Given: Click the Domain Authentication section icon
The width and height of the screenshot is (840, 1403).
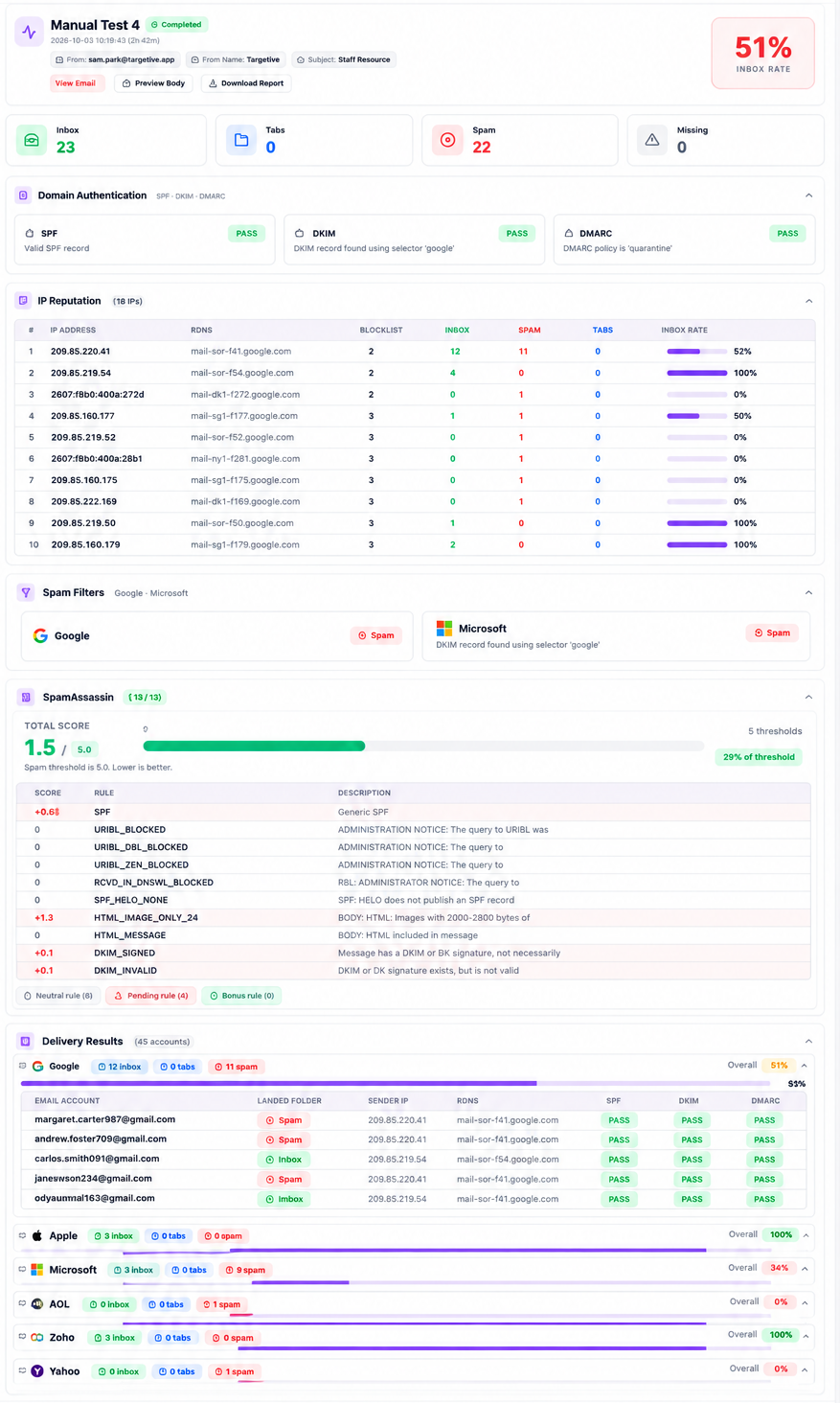Looking at the screenshot, I should point(23,195).
